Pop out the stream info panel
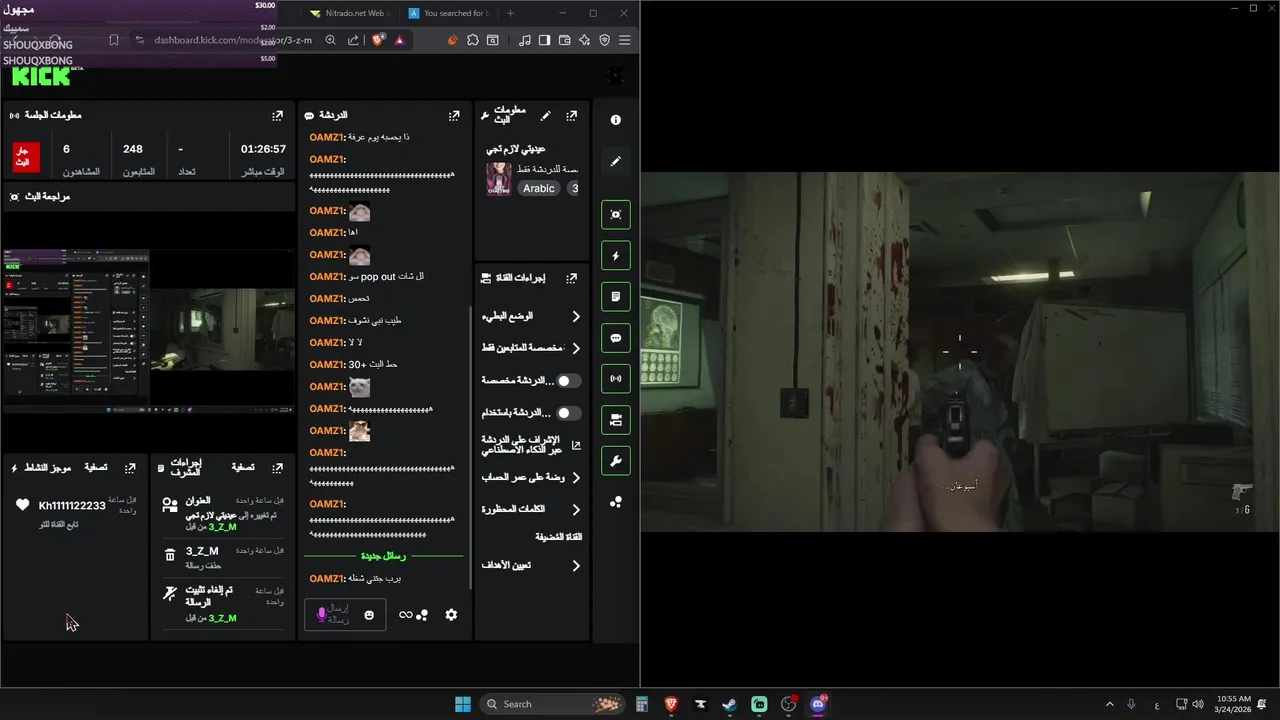Screen dimensions: 1280x720 coord(571,116)
